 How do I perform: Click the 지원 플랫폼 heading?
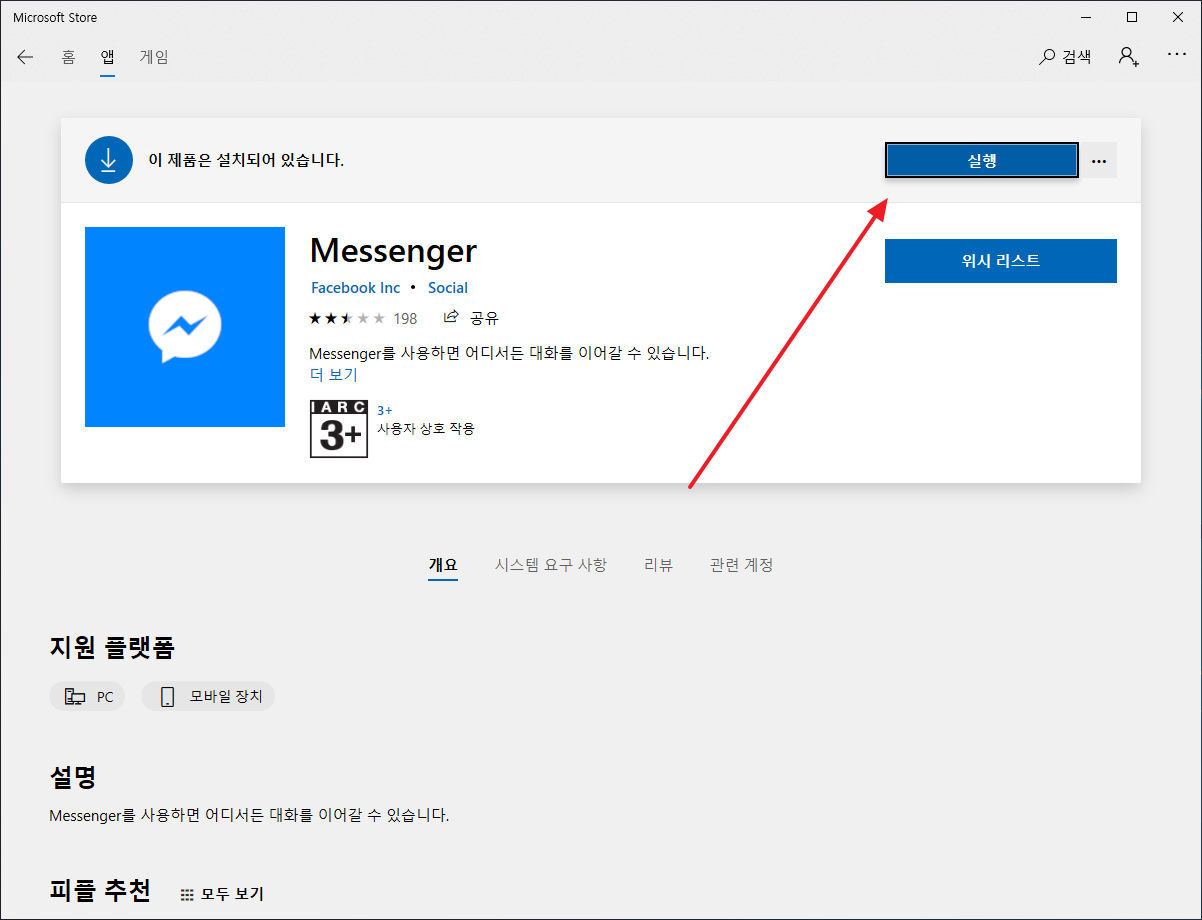[112, 648]
